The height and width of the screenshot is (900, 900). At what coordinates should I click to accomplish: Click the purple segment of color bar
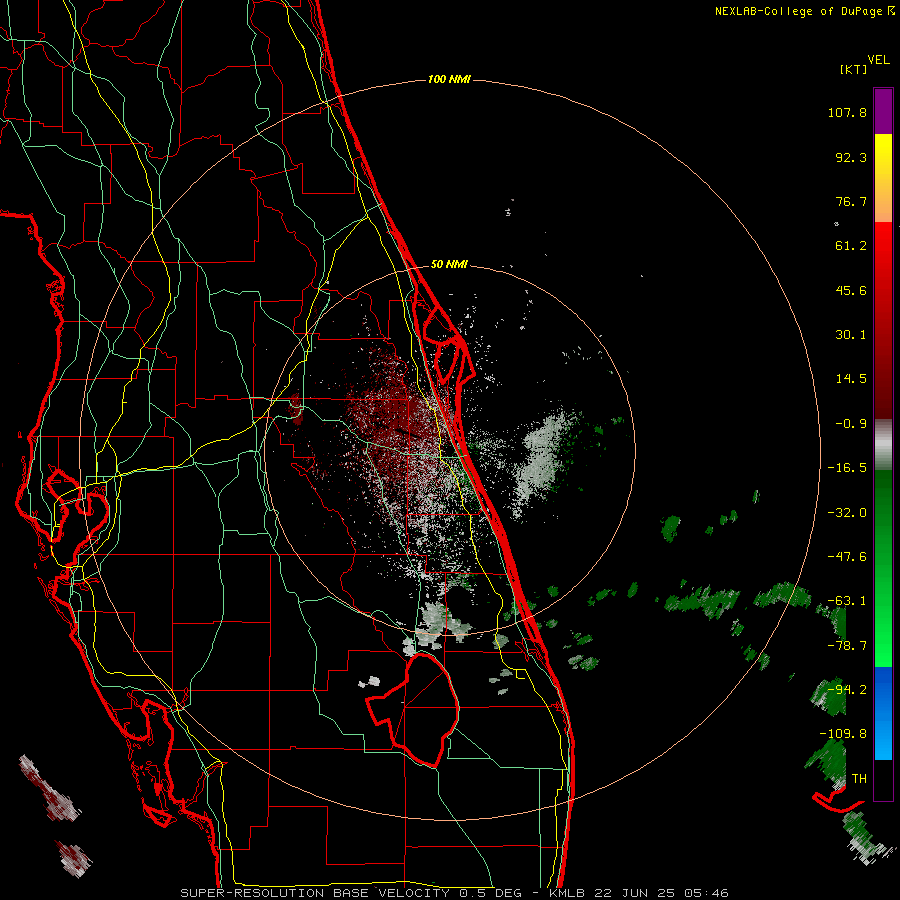click(883, 112)
